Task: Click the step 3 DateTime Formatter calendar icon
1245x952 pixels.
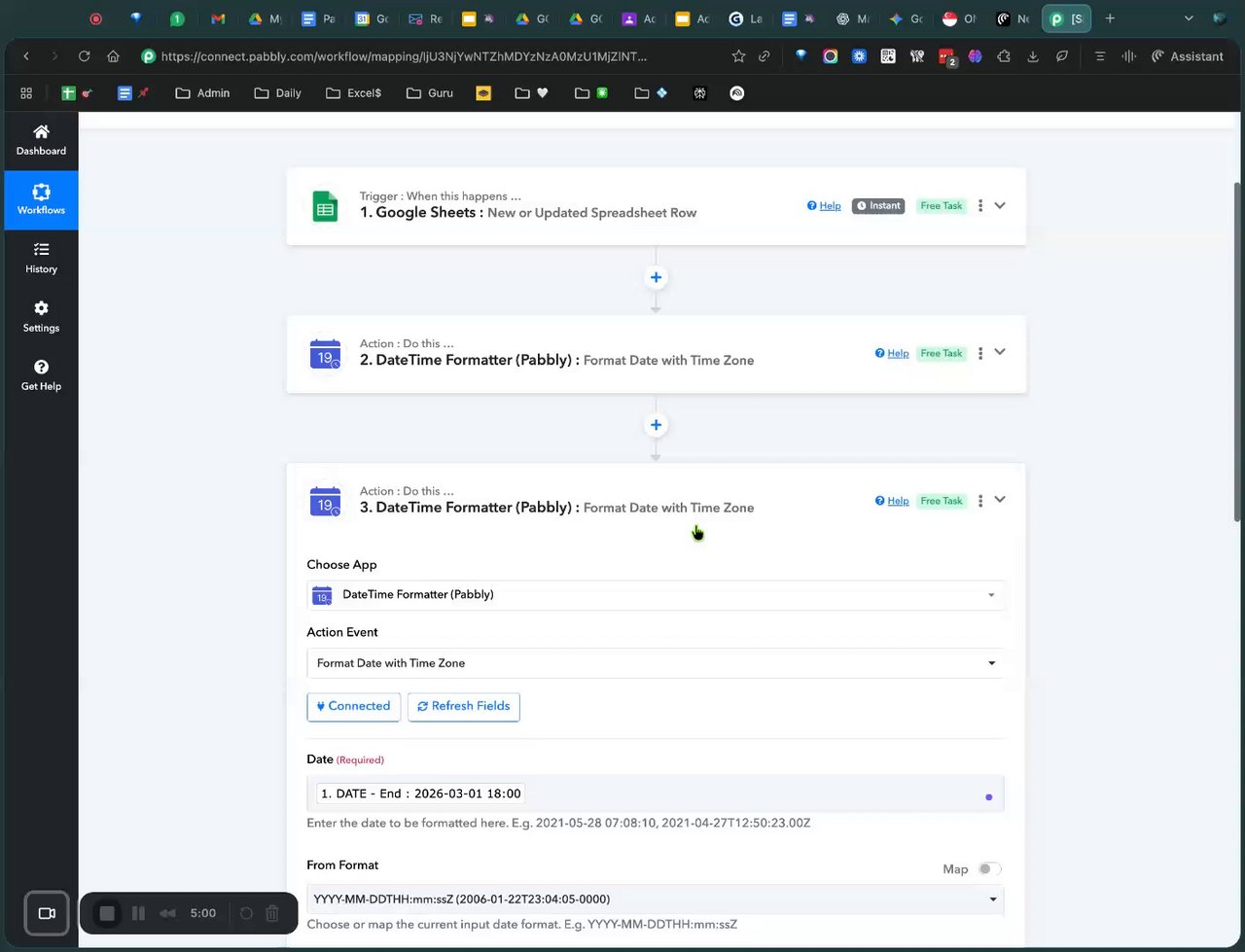Action: coord(325,502)
